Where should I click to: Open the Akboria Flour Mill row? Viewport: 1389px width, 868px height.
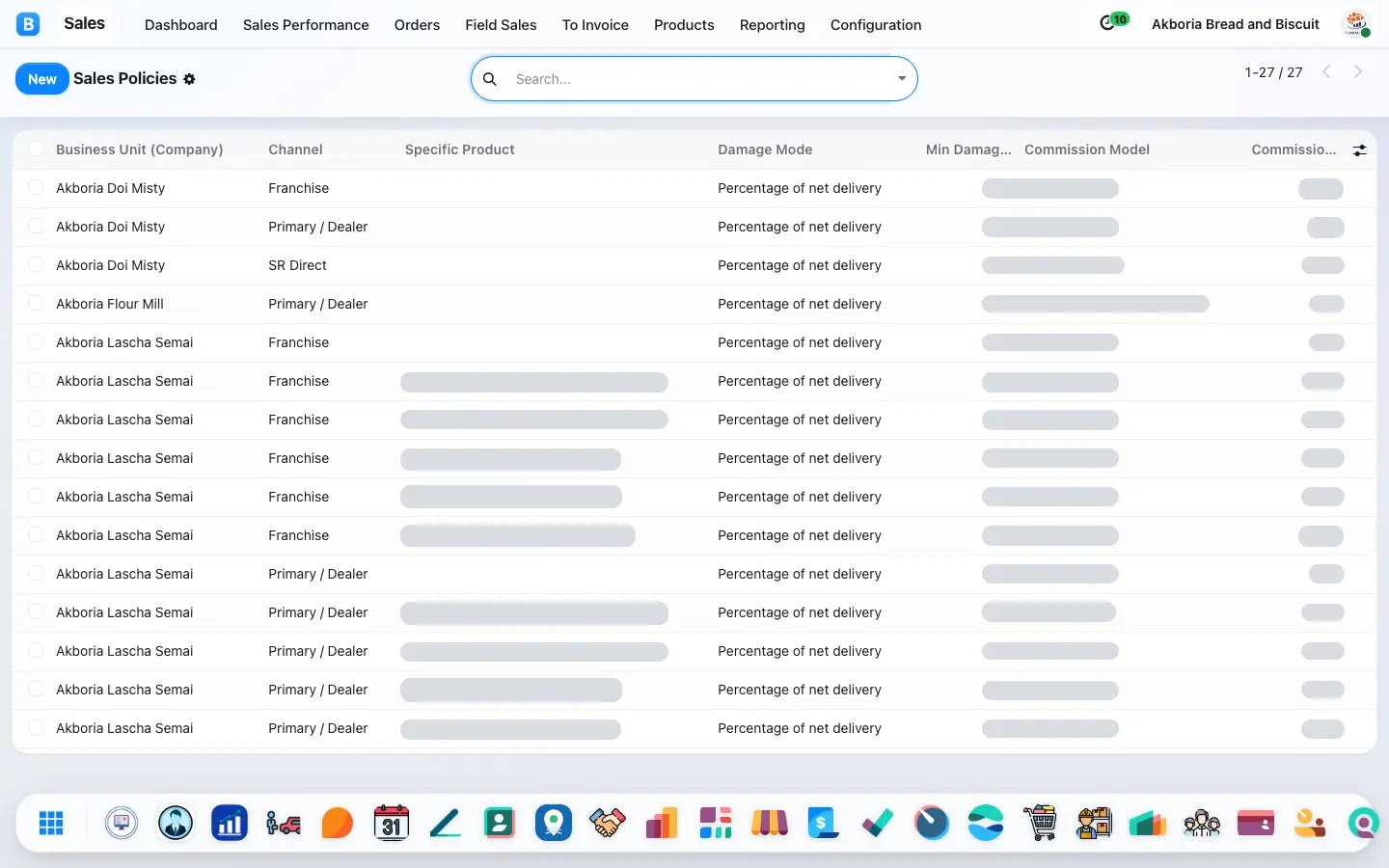694,304
